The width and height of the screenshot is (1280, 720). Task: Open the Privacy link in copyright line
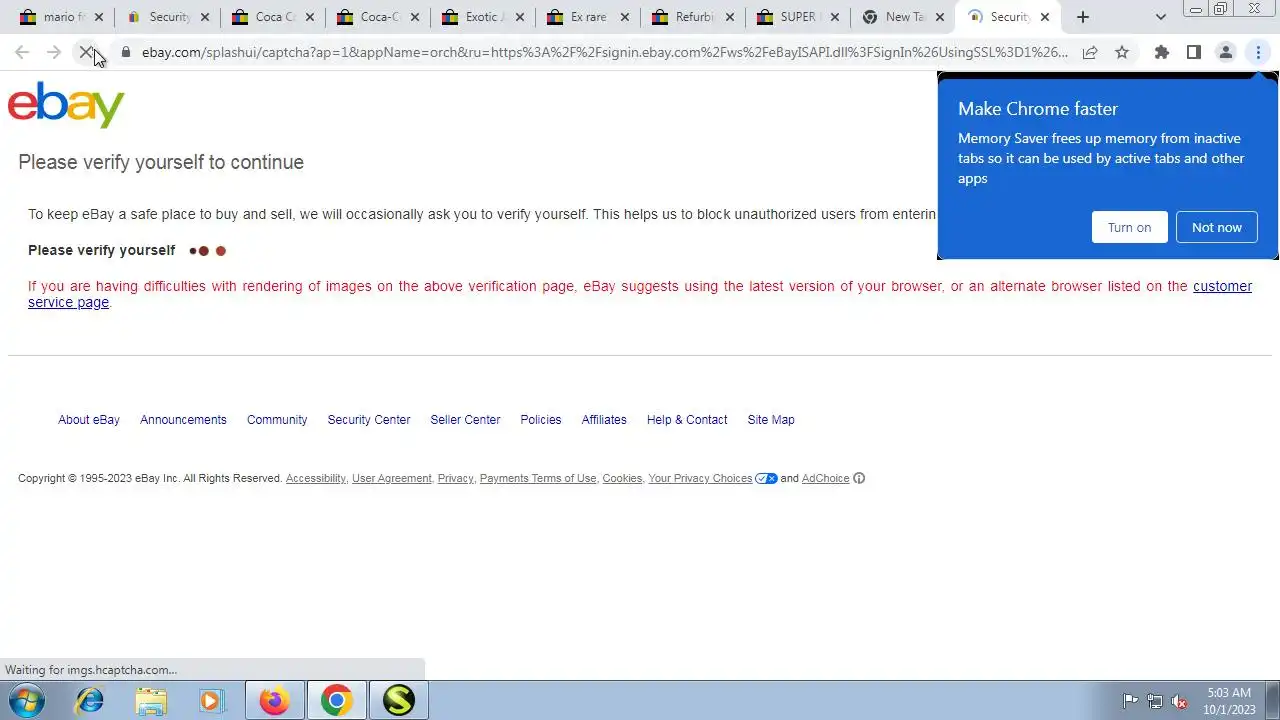pyautogui.click(x=455, y=479)
